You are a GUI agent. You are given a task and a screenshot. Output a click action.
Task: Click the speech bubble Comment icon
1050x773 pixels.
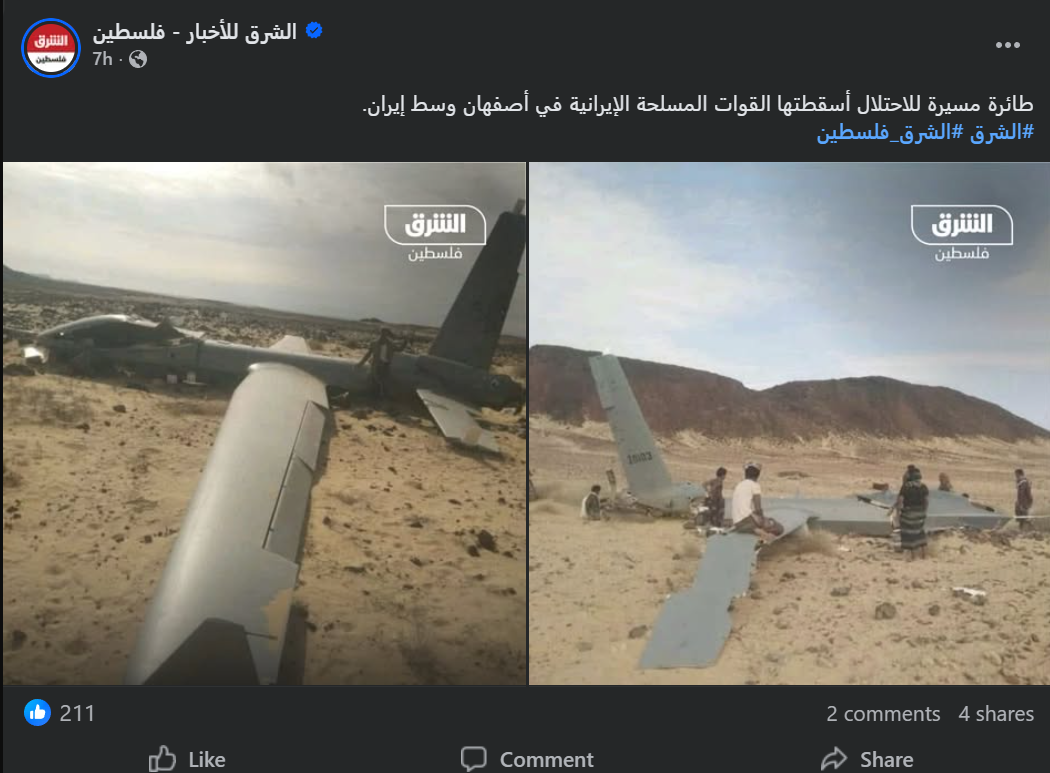click(473, 759)
